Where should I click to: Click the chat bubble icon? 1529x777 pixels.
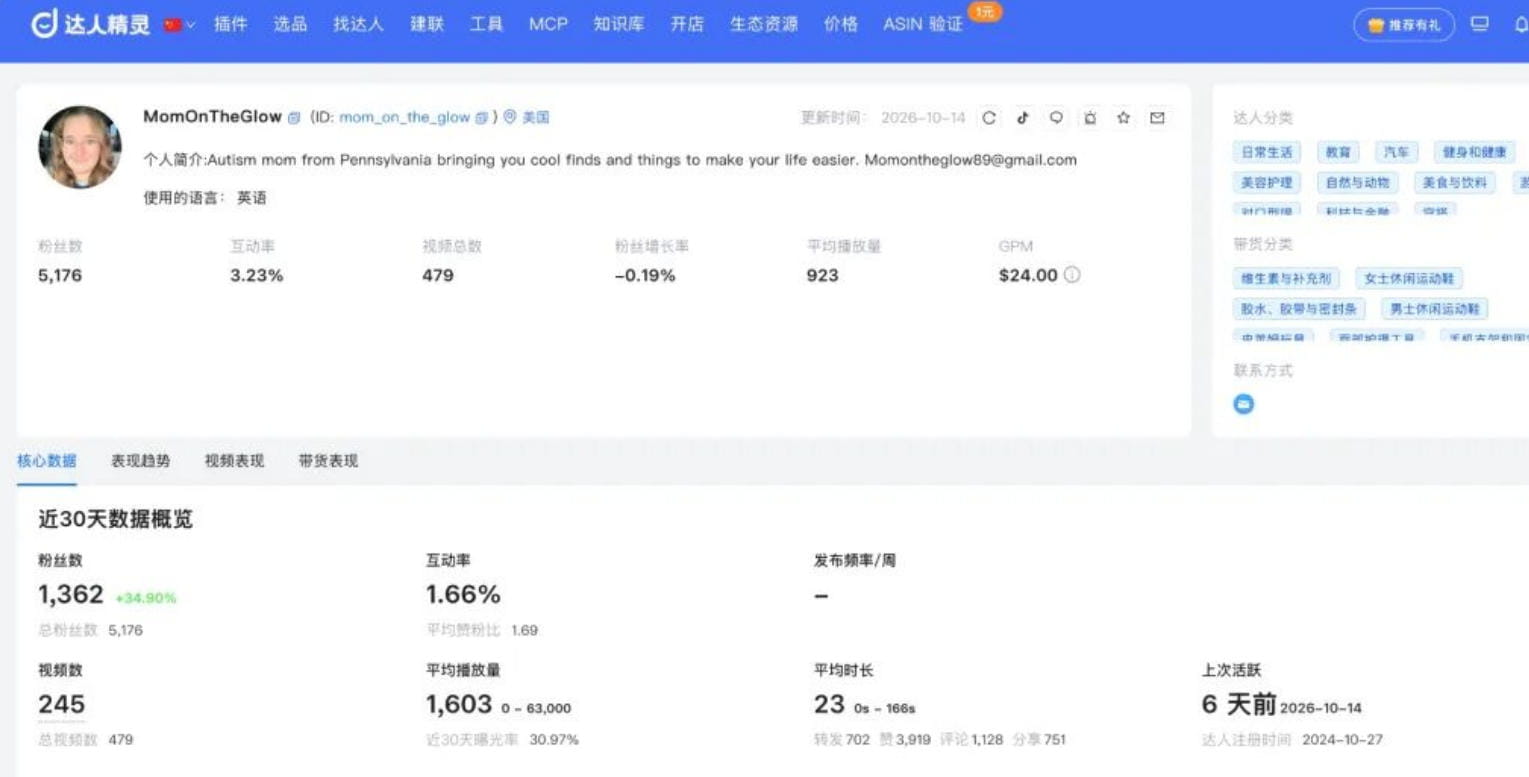coord(1056,118)
